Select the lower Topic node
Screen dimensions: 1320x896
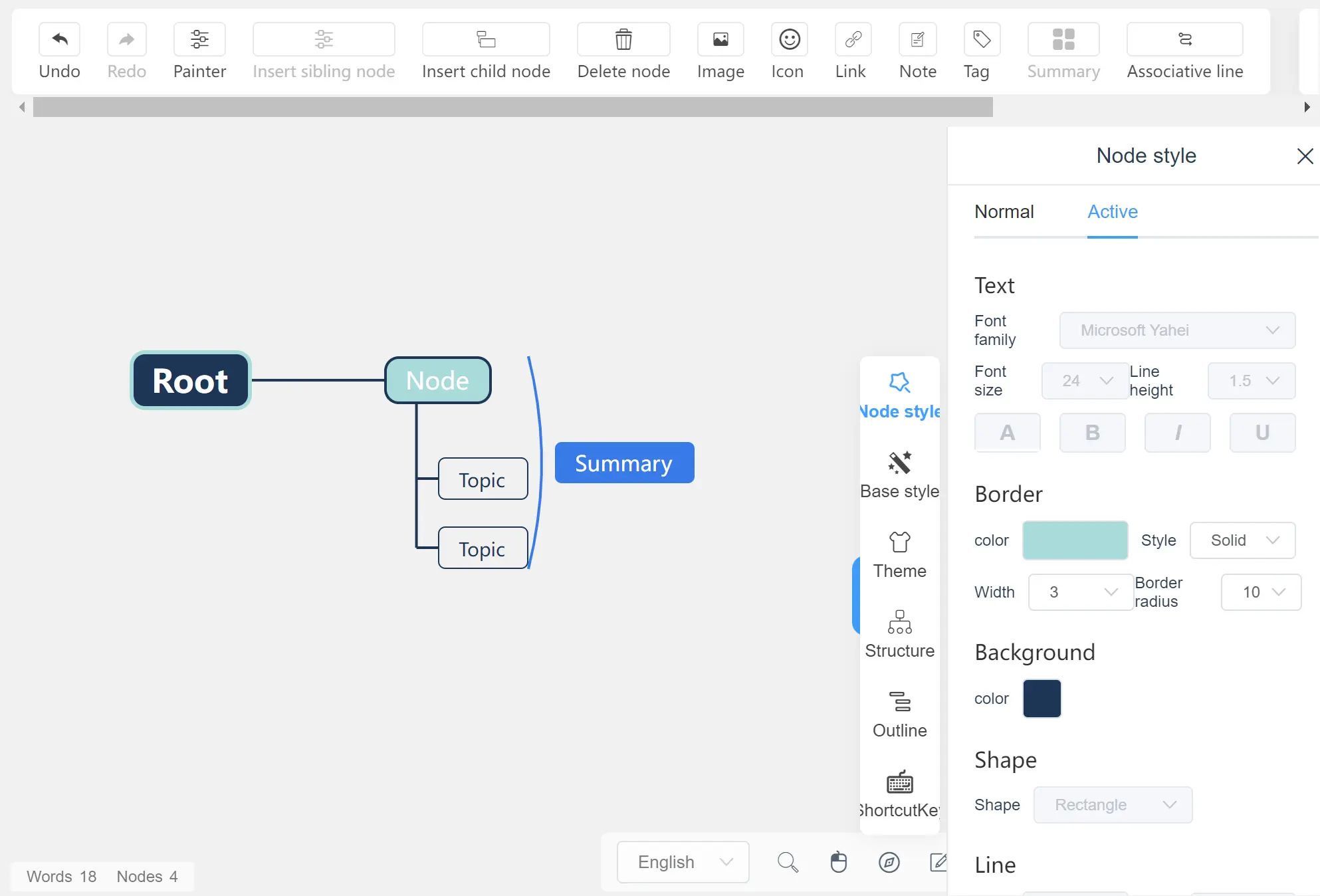tap(483, 548)
